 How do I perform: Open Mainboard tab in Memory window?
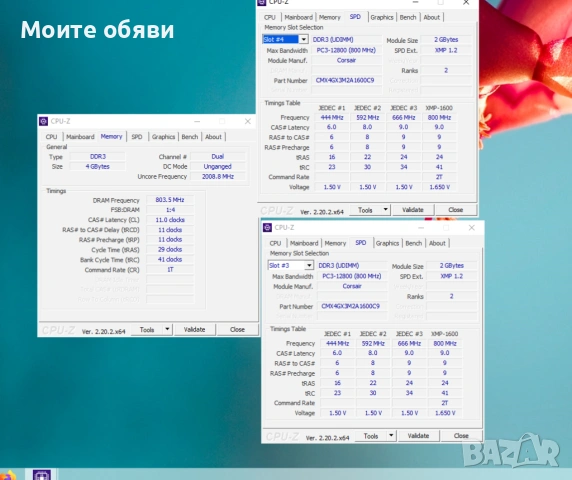[x=80, y=137]
